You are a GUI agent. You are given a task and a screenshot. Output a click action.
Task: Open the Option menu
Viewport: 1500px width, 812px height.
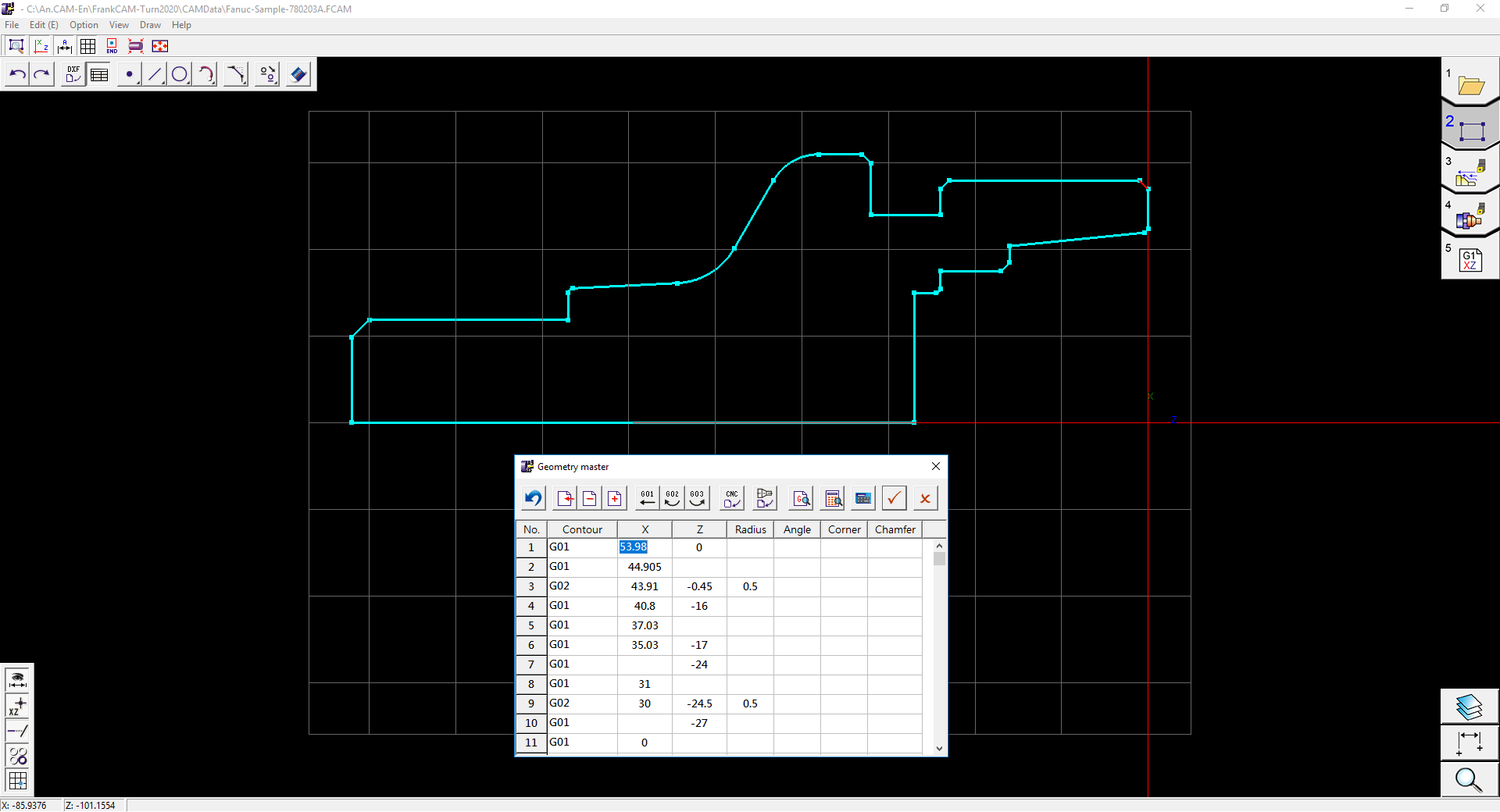(x=84, y=25)
